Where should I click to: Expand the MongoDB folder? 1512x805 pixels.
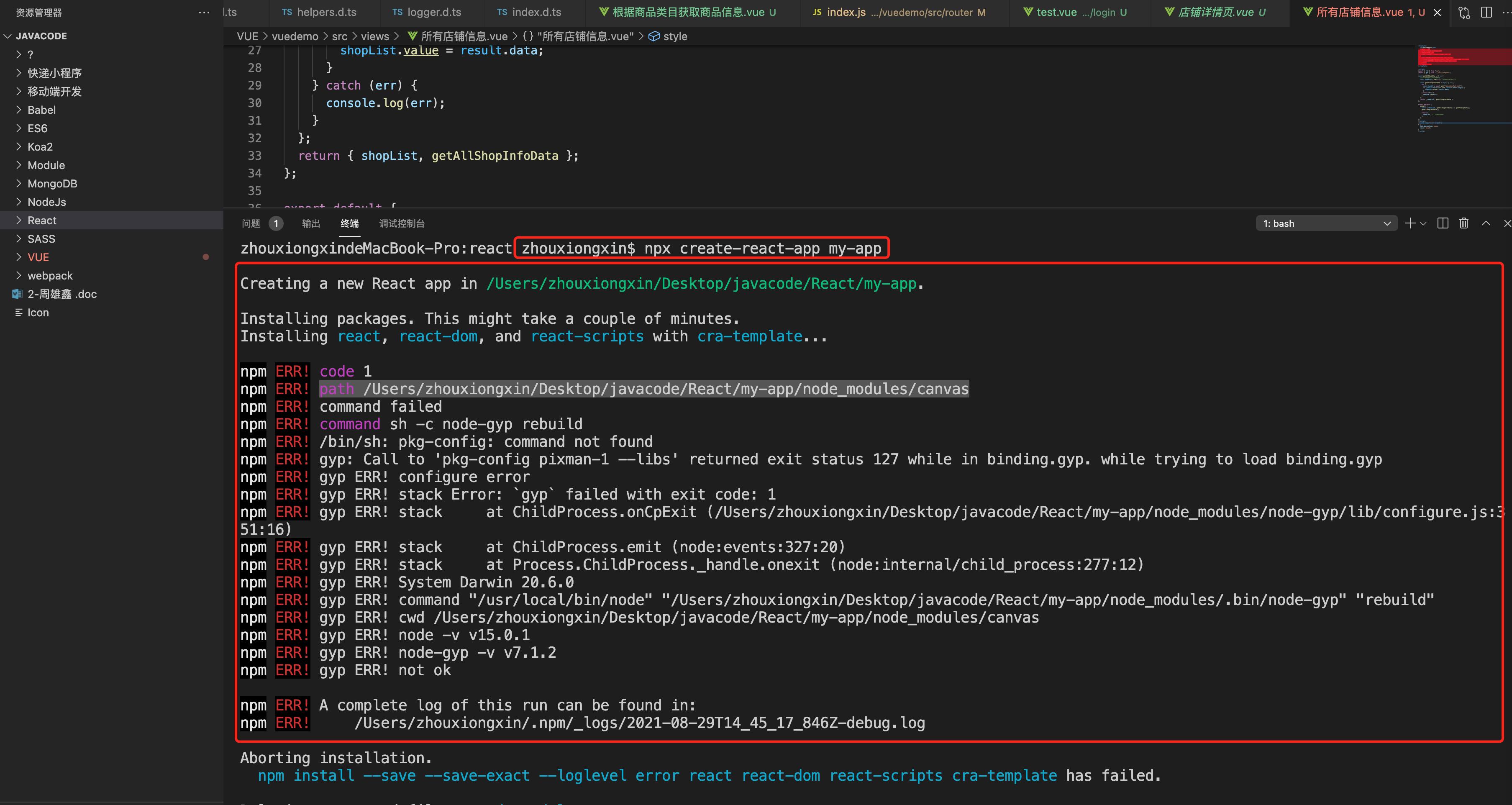(x=112, y=183)
